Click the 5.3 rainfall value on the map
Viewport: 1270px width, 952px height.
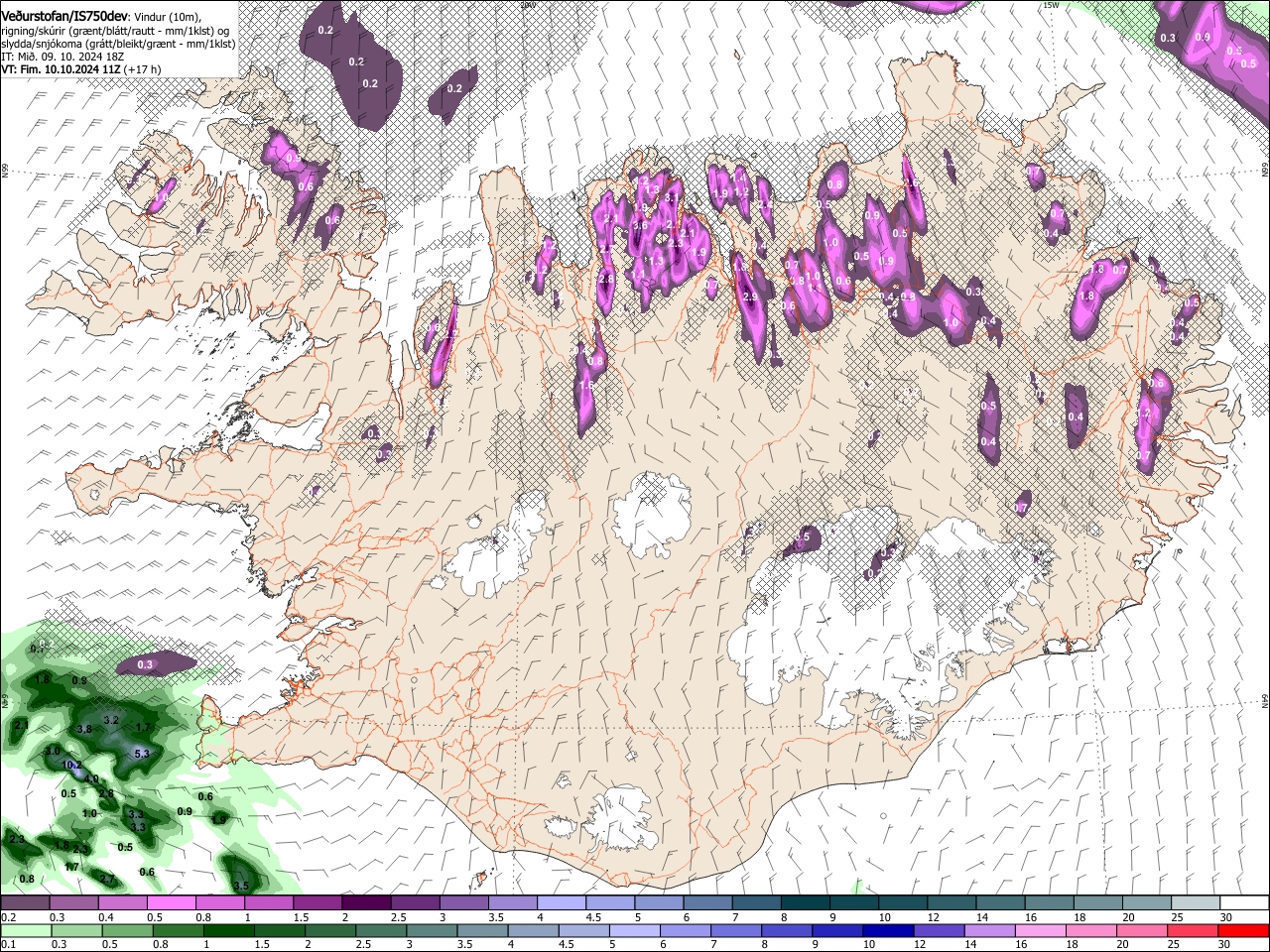pyautogui.click(x=141, y=754)
